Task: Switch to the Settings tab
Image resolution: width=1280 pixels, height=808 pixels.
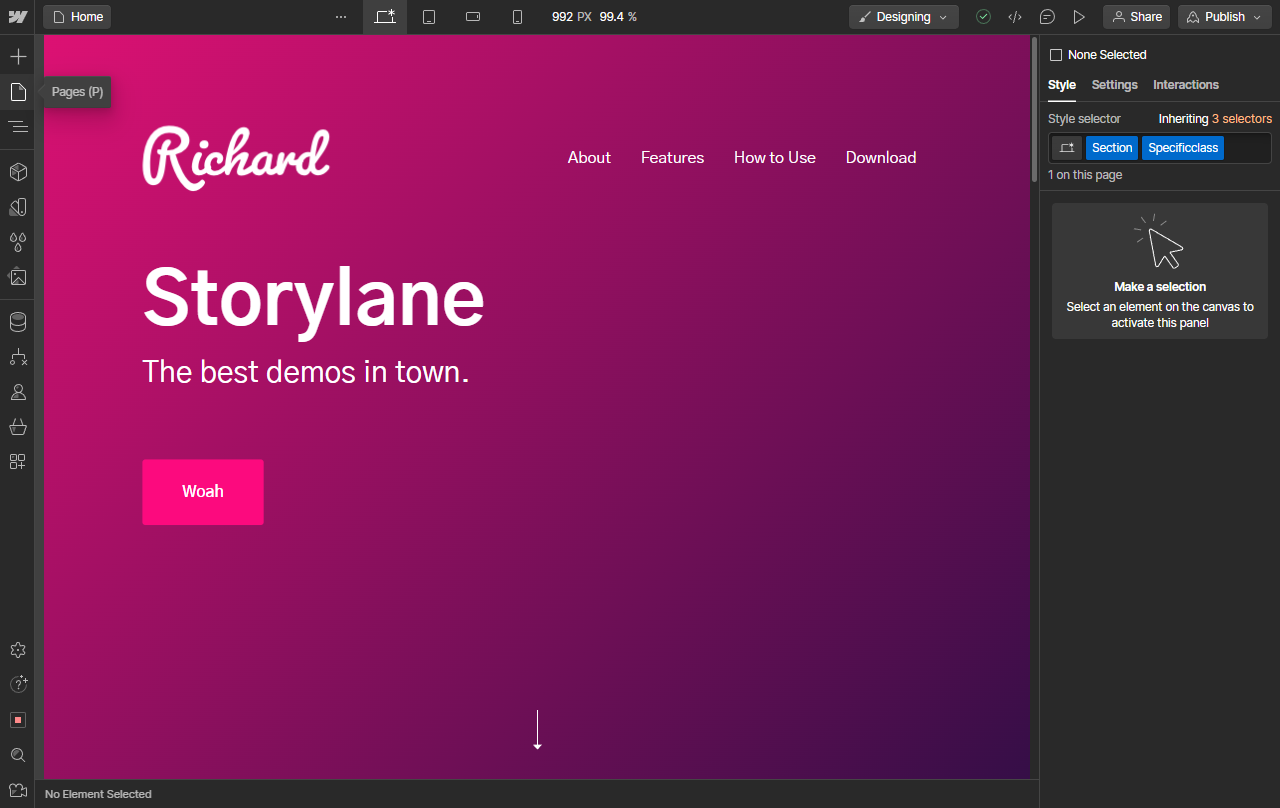Action: [x=1115, y=85]
